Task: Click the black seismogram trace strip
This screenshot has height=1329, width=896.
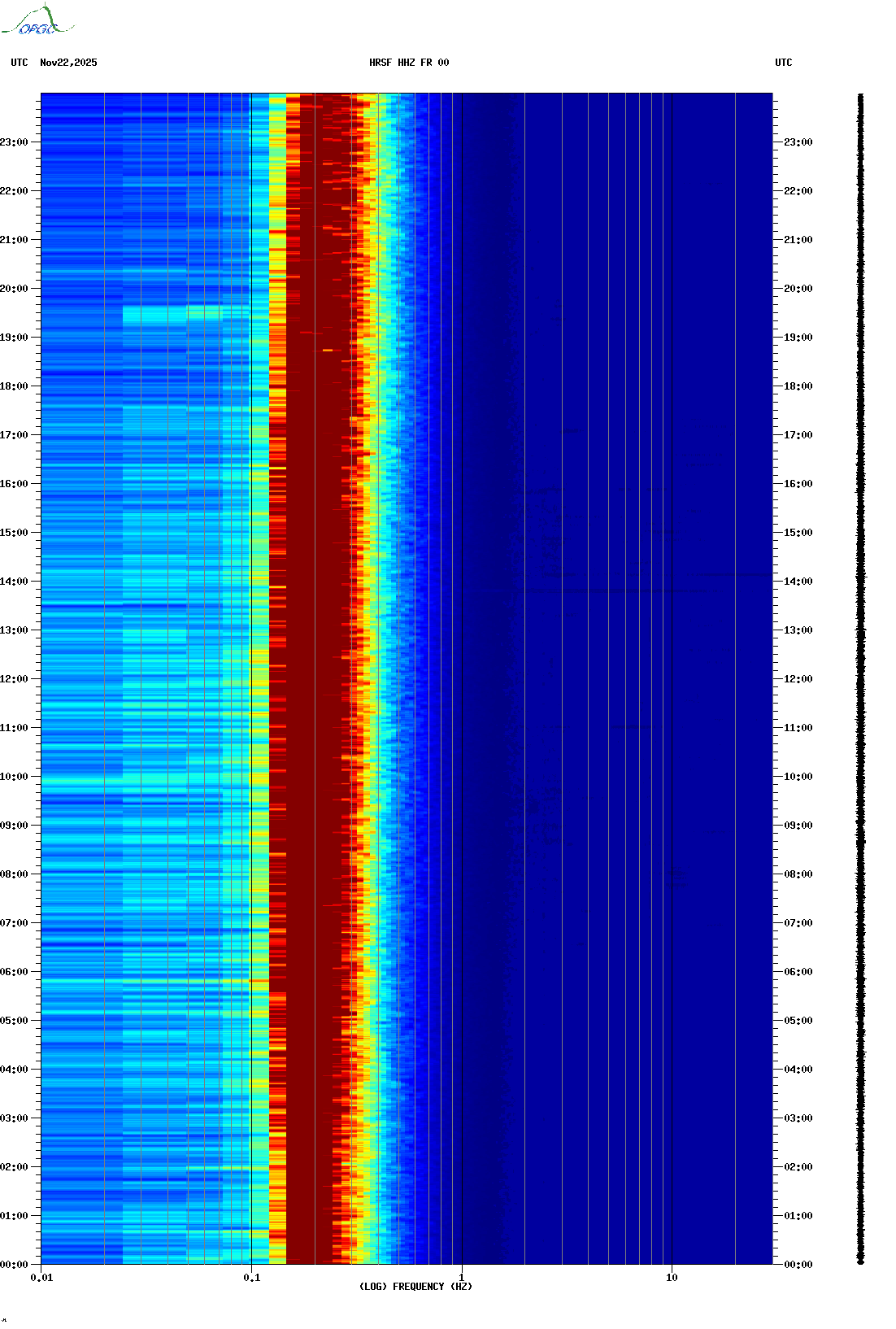Action: (860, 679)
